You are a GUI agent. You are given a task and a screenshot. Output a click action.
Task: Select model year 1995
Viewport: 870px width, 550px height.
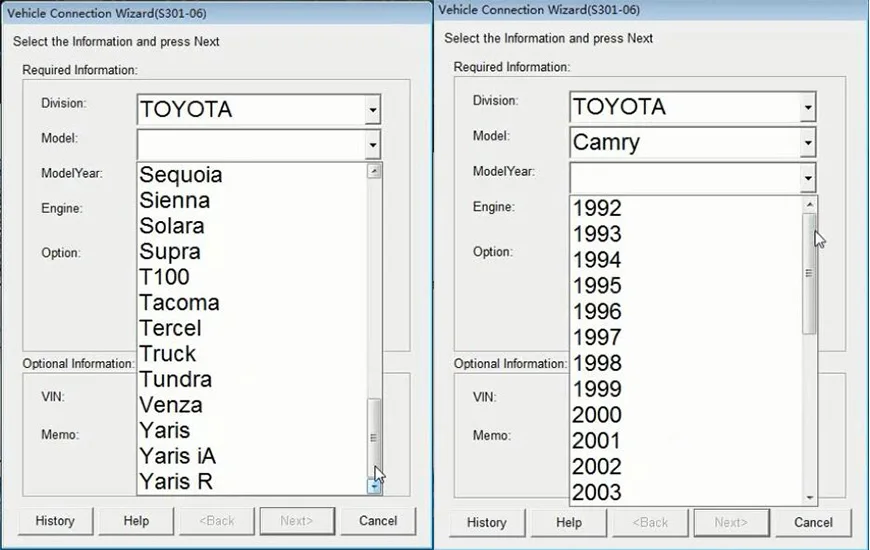(x=686, y=286)
